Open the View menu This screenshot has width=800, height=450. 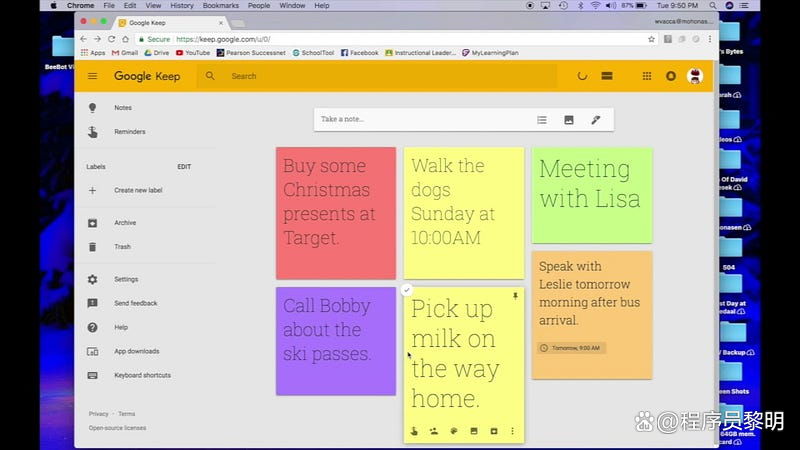[x=153, y=6]
